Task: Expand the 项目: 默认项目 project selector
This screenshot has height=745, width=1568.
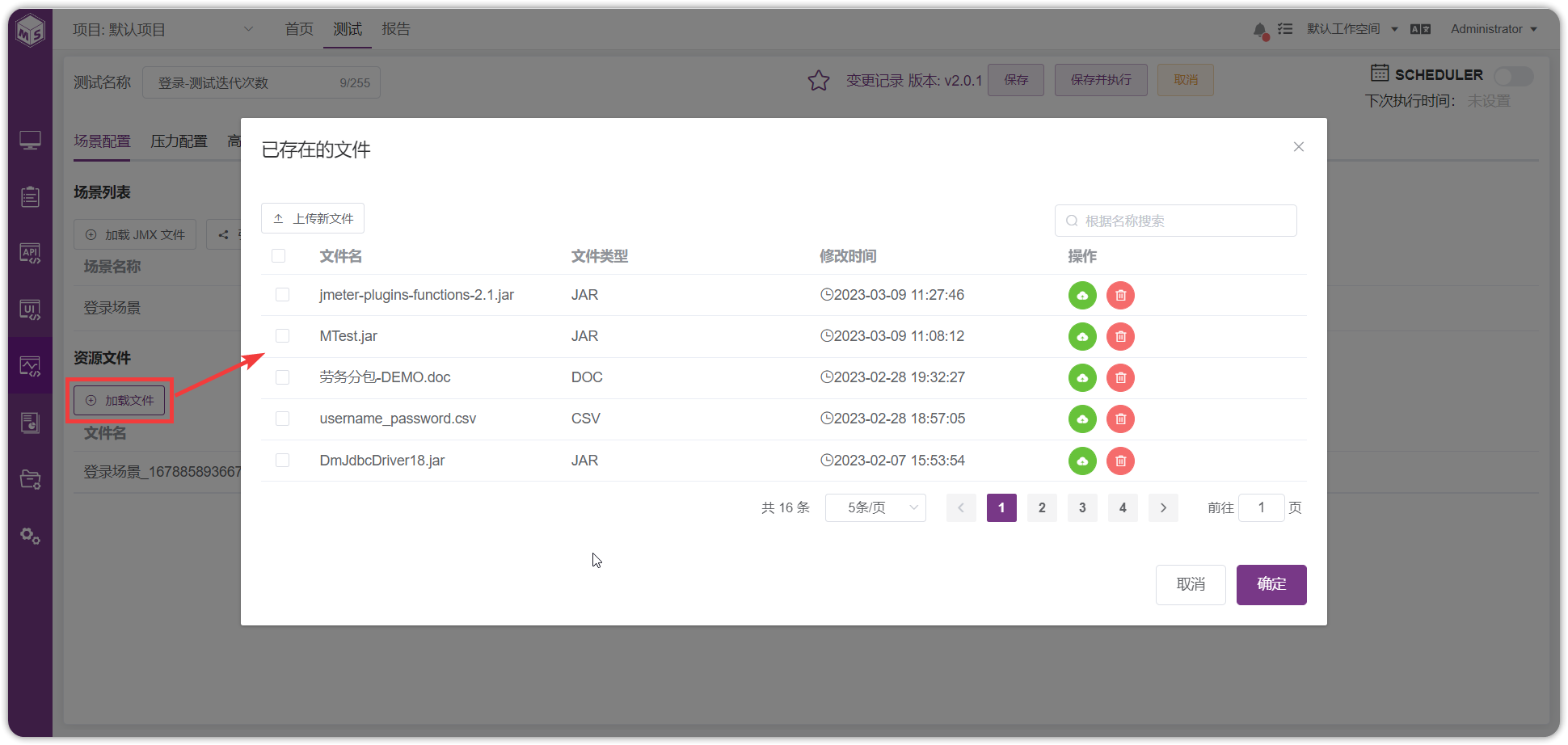Action: (x=162, y=30)
